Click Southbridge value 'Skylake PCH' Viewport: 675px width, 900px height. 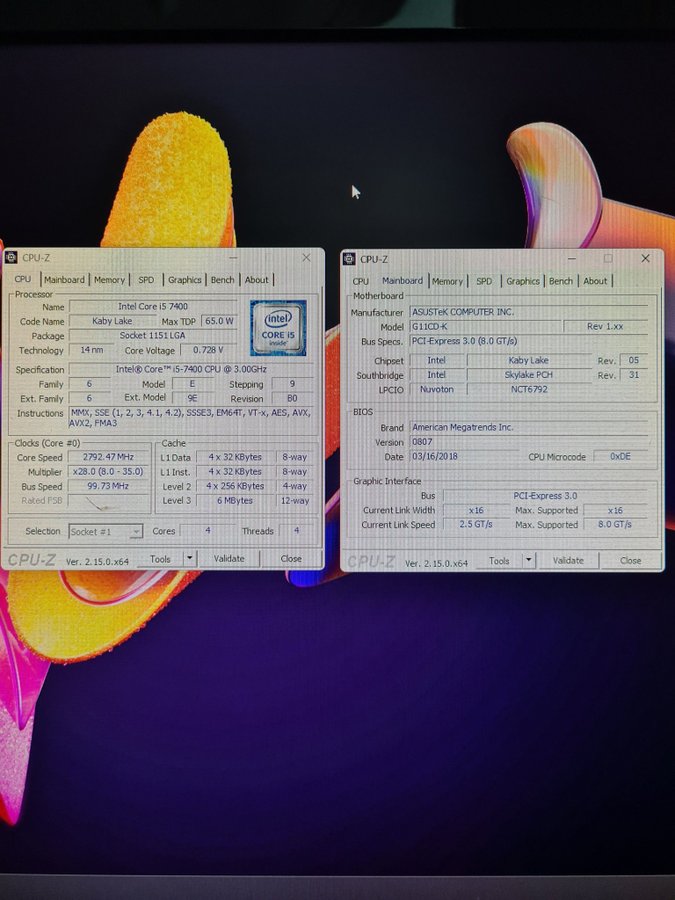coord(529,375)
